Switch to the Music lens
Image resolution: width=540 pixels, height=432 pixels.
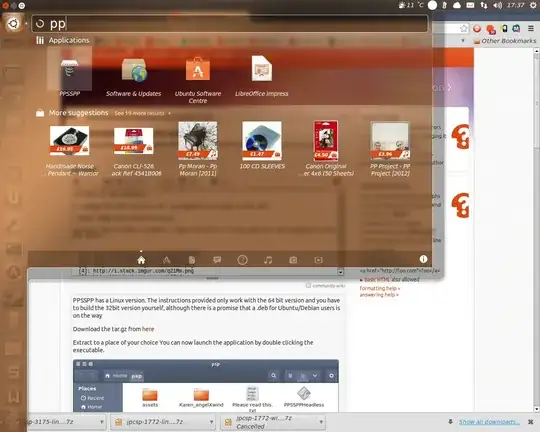(x=268, y=260)
